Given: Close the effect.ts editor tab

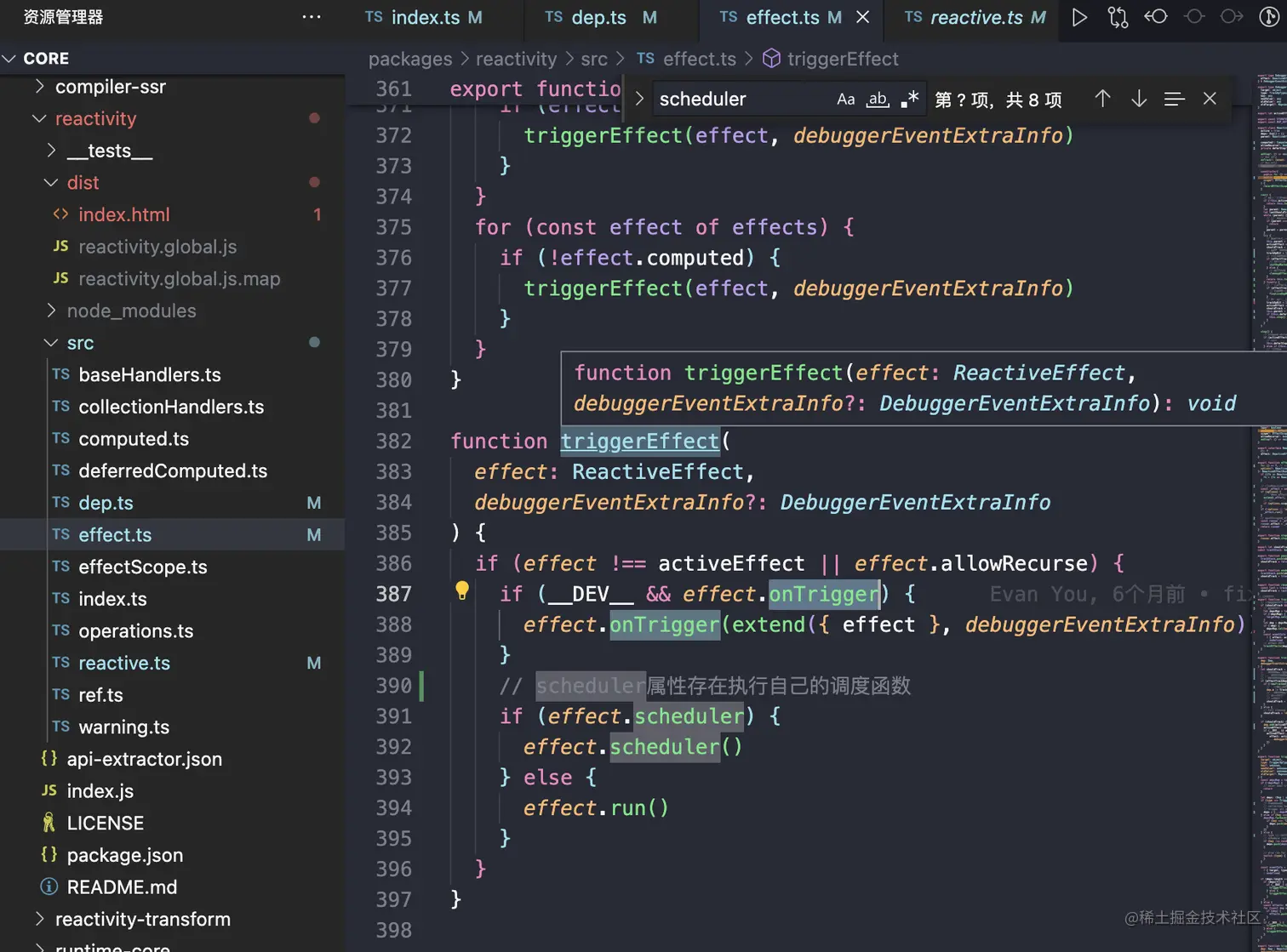Looking at the screenshot, I should click(x=862, y=17).
